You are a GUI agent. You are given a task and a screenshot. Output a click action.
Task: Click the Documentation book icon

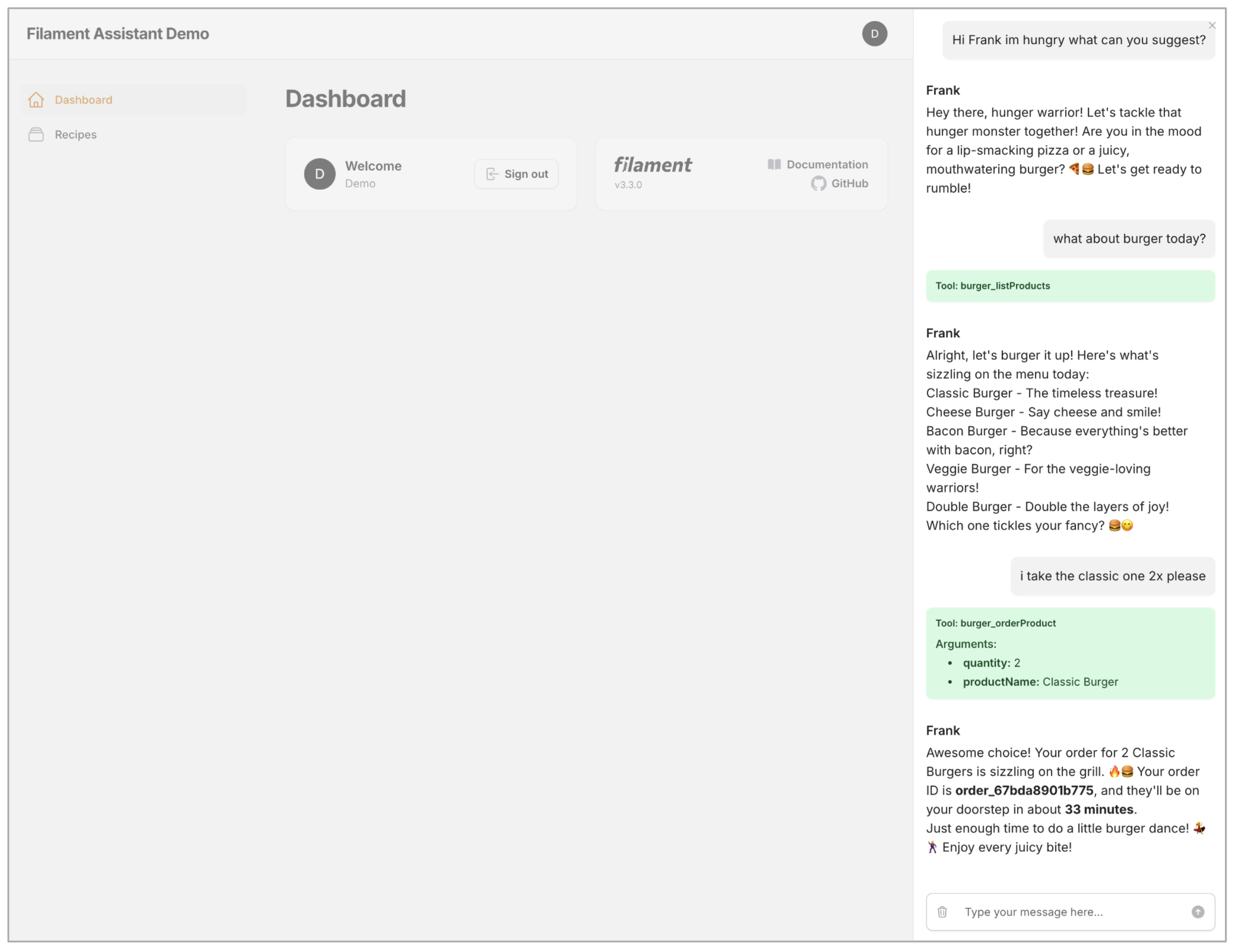(x=774, y=164)
